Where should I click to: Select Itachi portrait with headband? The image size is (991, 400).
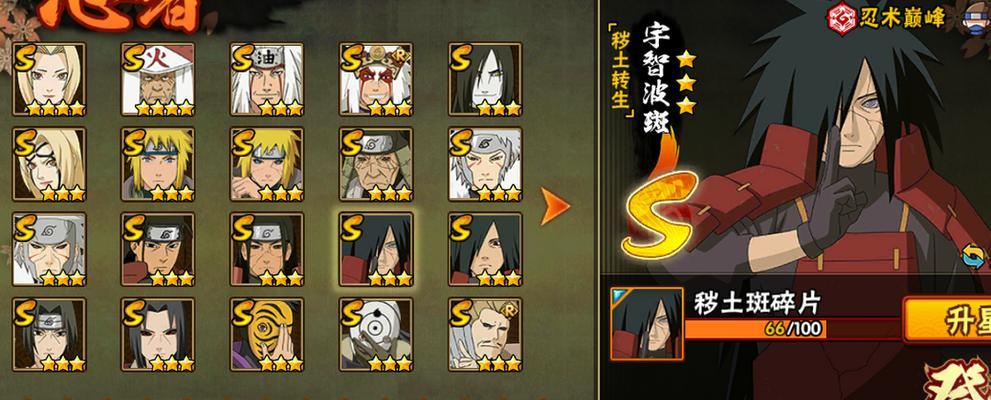tap(49, 334)
